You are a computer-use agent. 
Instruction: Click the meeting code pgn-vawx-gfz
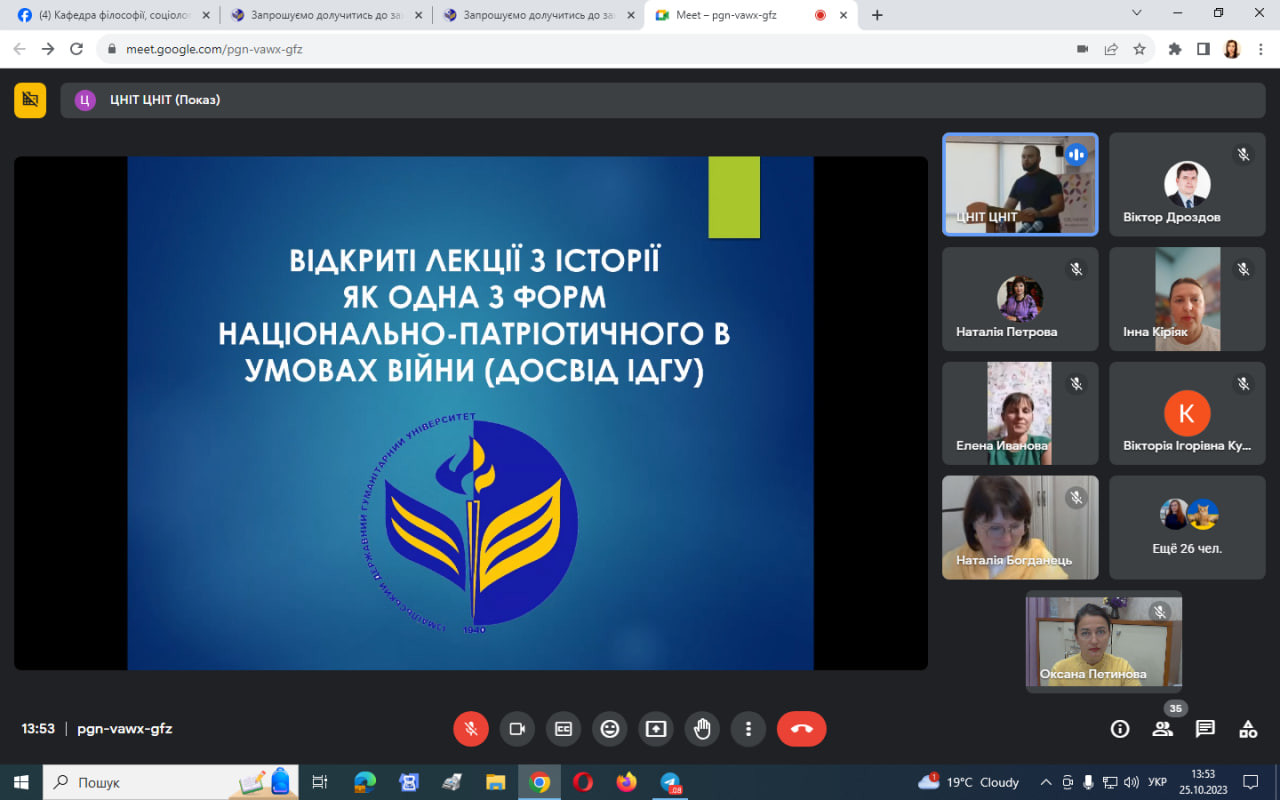point(125,729)
